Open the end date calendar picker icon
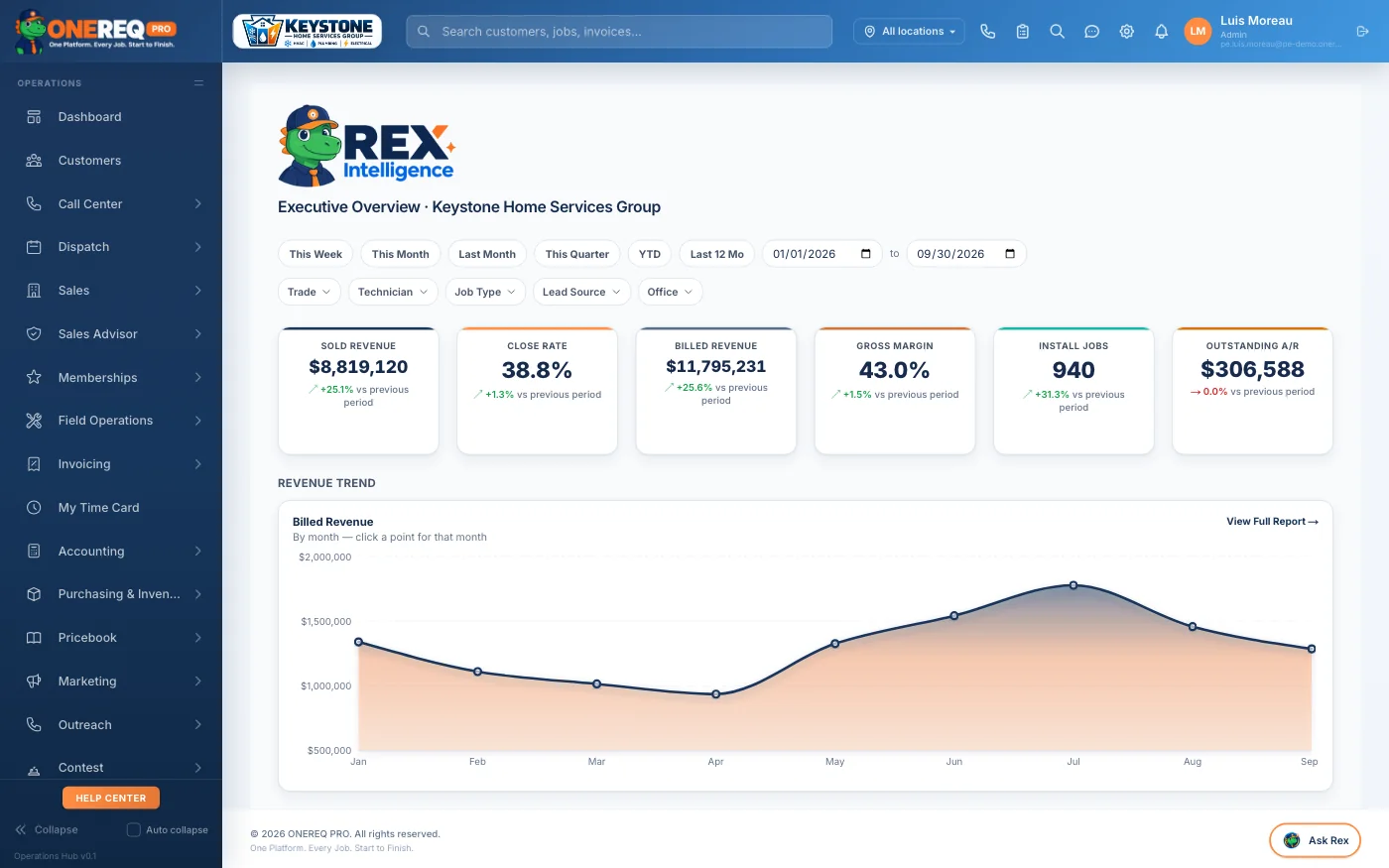 click(1010, 254)
